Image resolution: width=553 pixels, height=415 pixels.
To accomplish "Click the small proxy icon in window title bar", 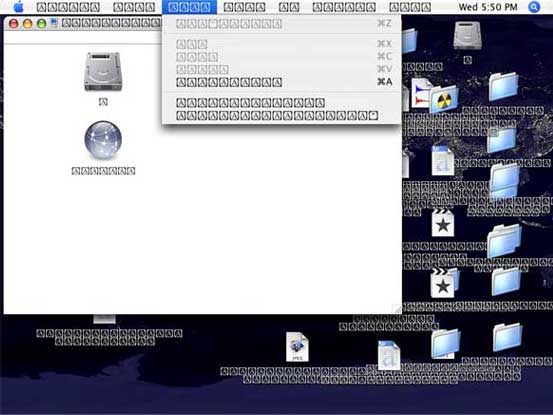I will tap(54, 23).
